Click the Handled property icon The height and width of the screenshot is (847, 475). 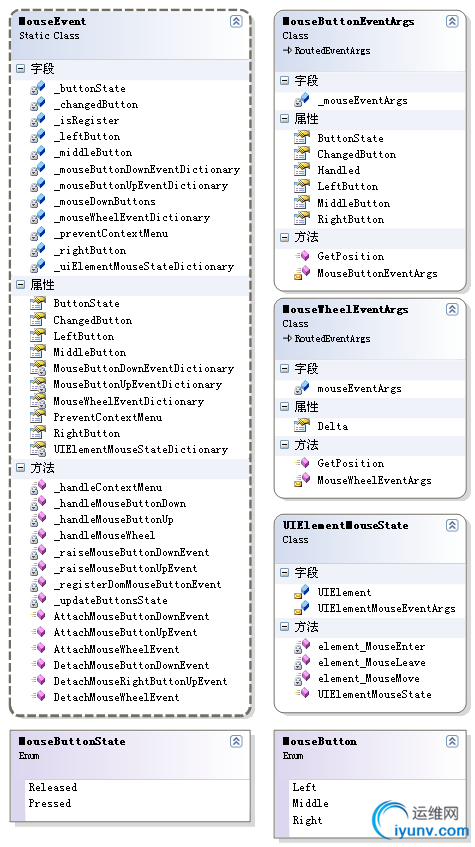click(x=302, y=170)
